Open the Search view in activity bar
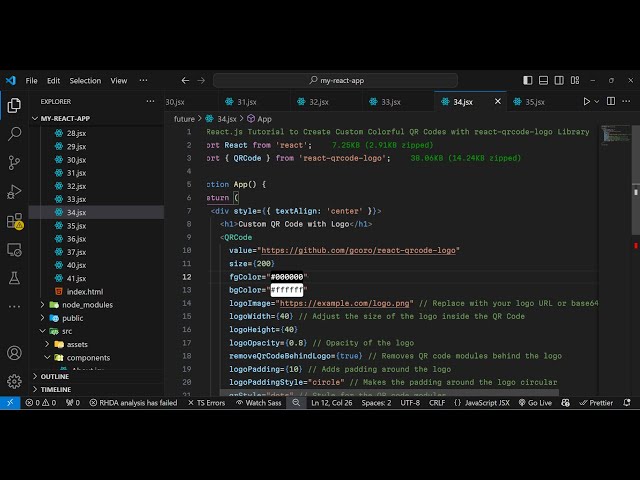Image resolution: width=640 pixels, height=480 pixels. pyautogui.click(x=14, y=133)
